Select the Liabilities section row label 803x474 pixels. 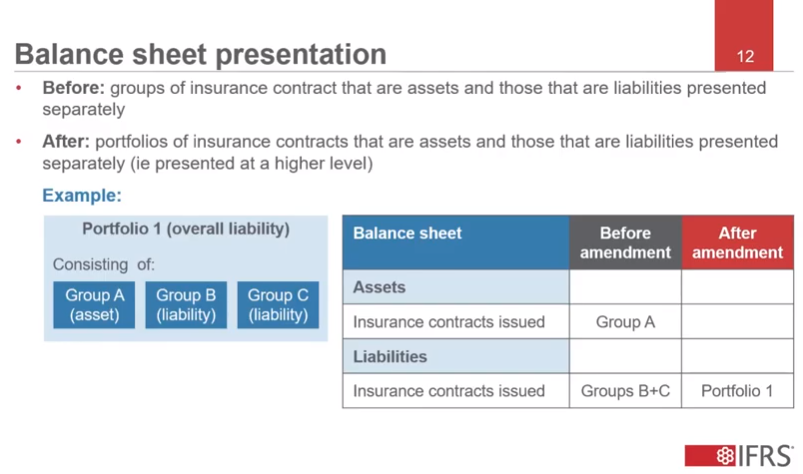[390, 356]
